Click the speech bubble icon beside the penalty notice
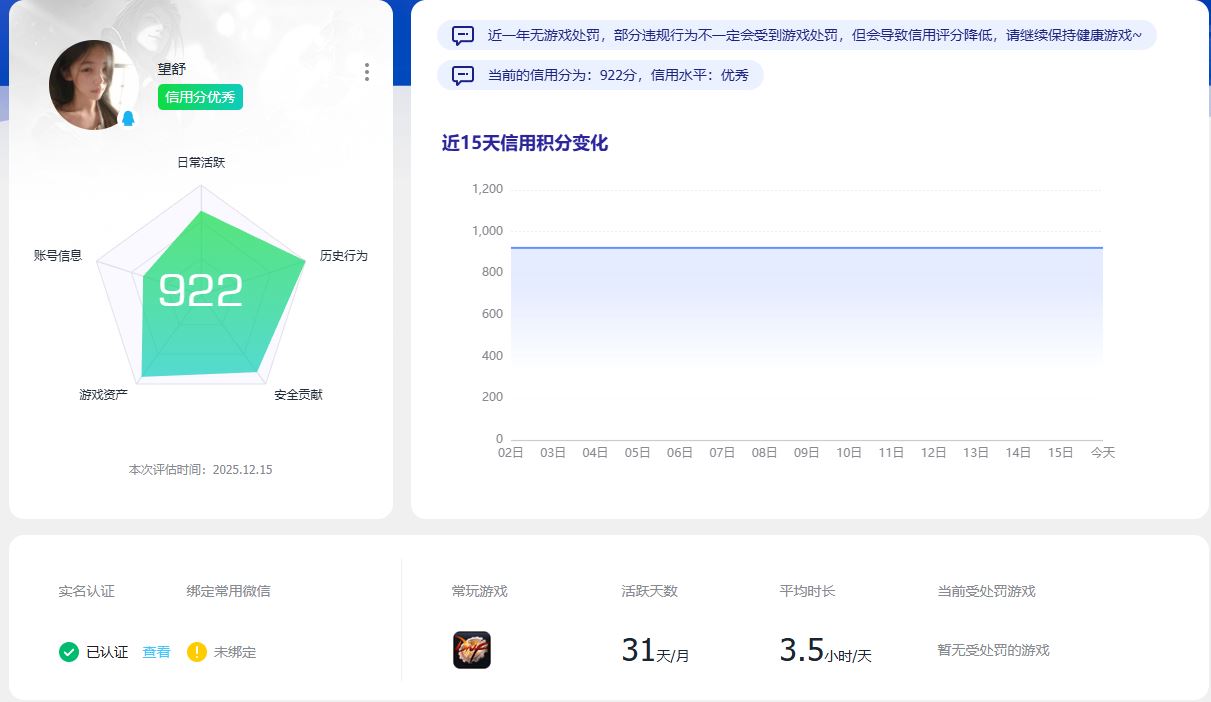This screenshot has width=1211, height=702. coord(461,35)
